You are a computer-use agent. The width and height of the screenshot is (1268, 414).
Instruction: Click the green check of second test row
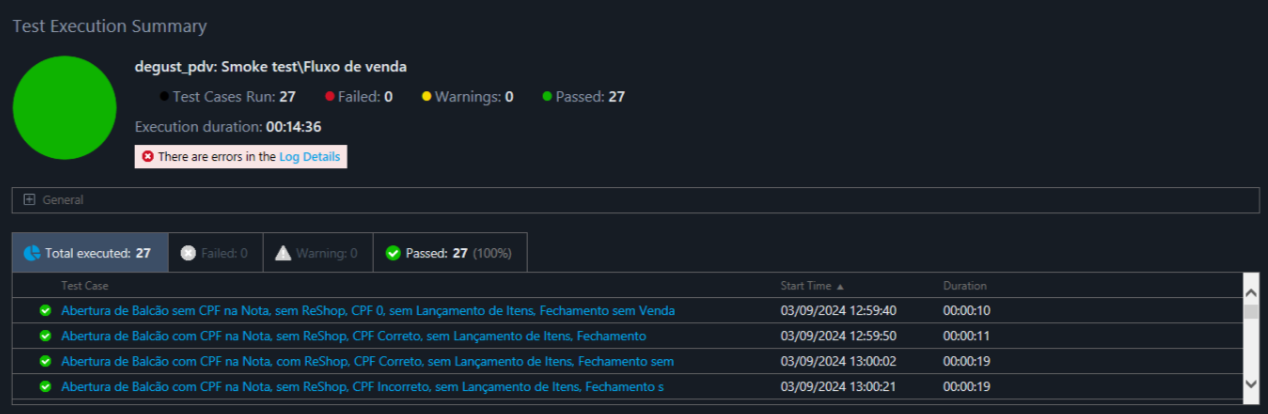coord(45,336)
